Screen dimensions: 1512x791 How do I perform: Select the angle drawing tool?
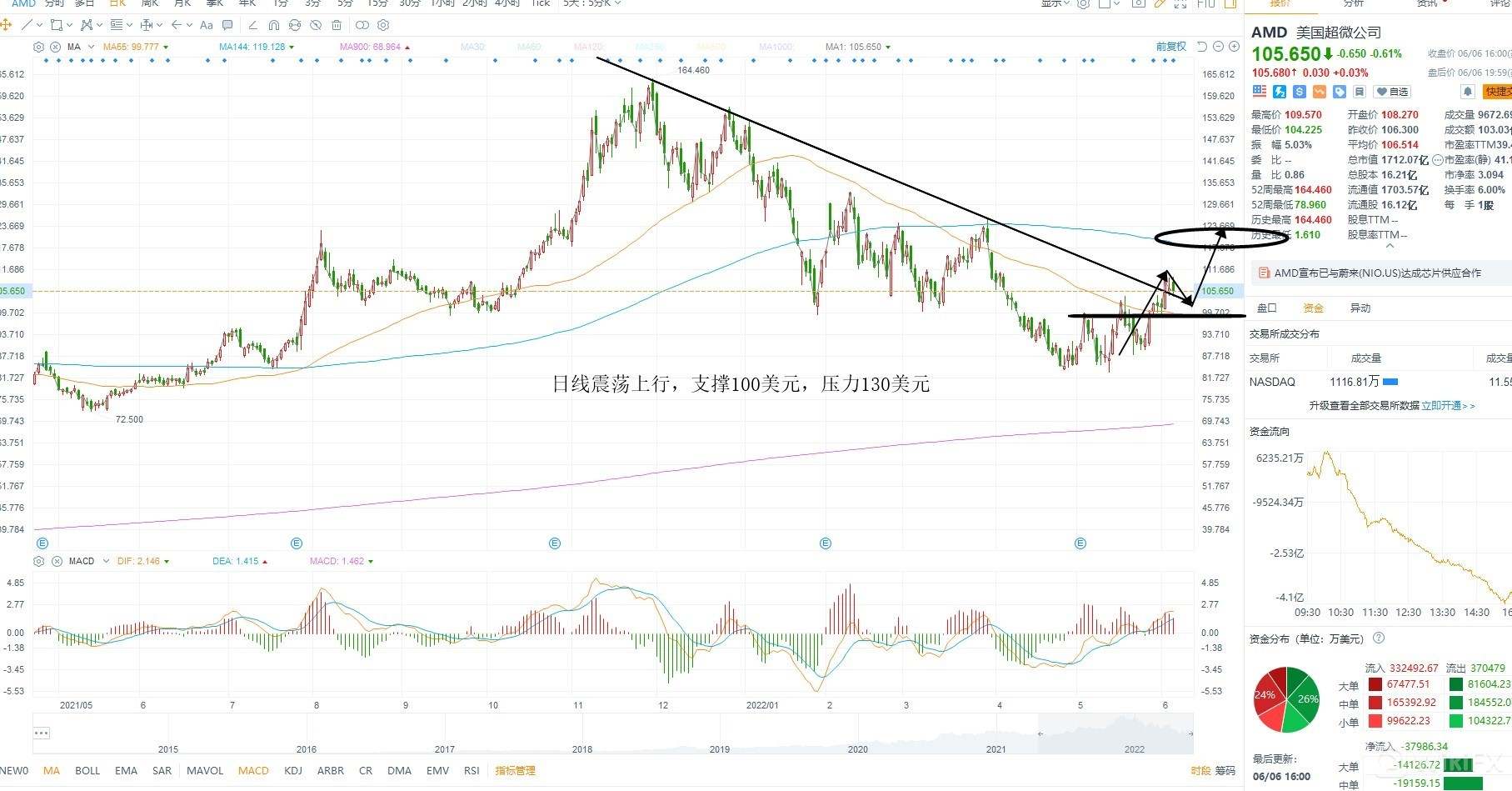pos(253,25)
